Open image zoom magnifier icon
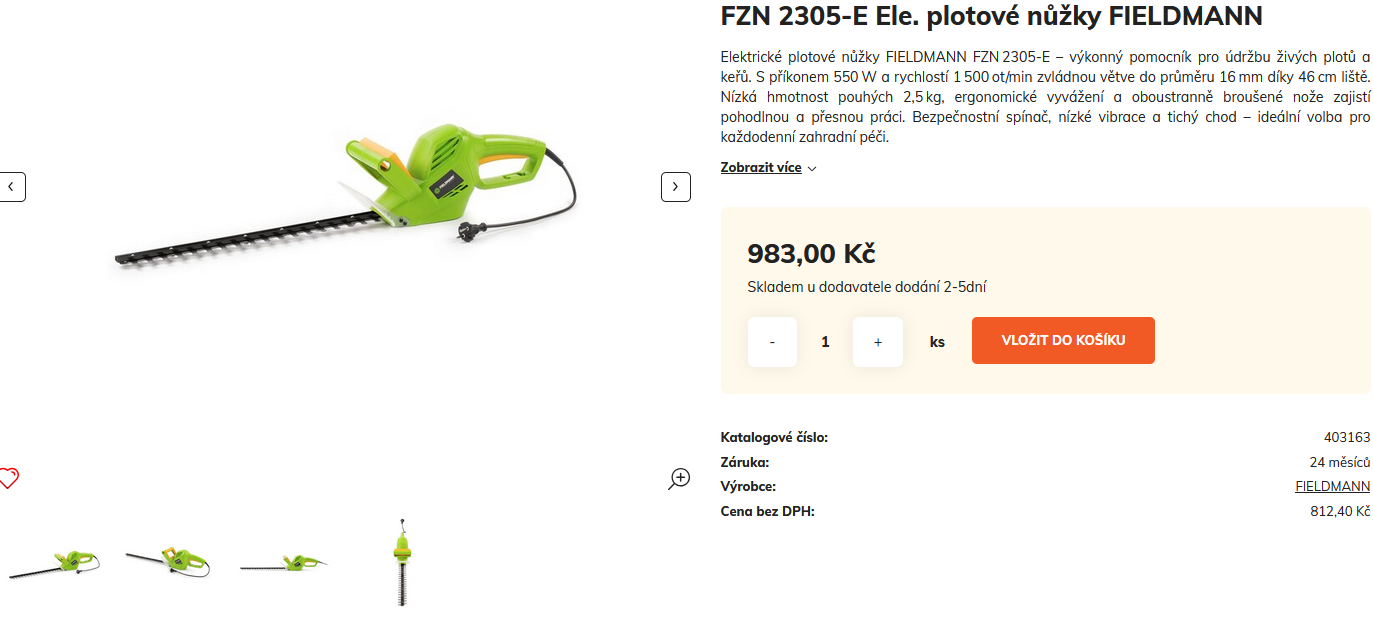1373x628 pixels. coord(679,478)
